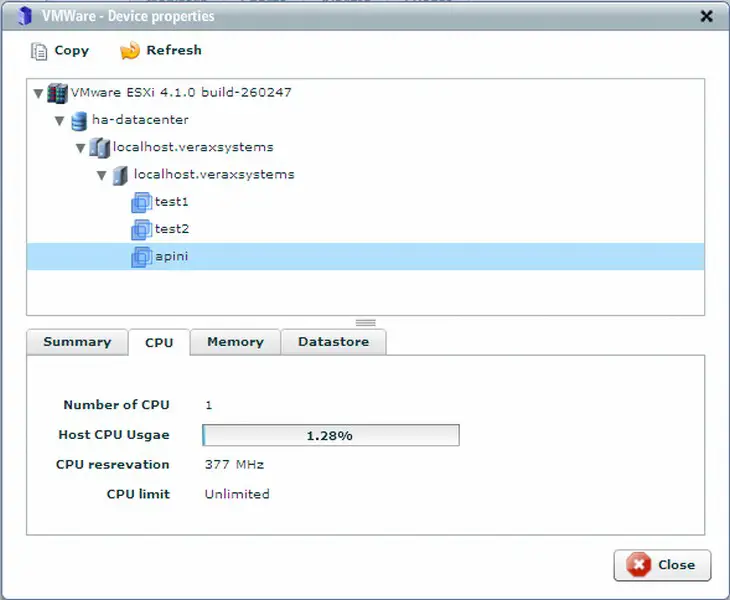Close the dialog with title bar X

coord(706,16)
